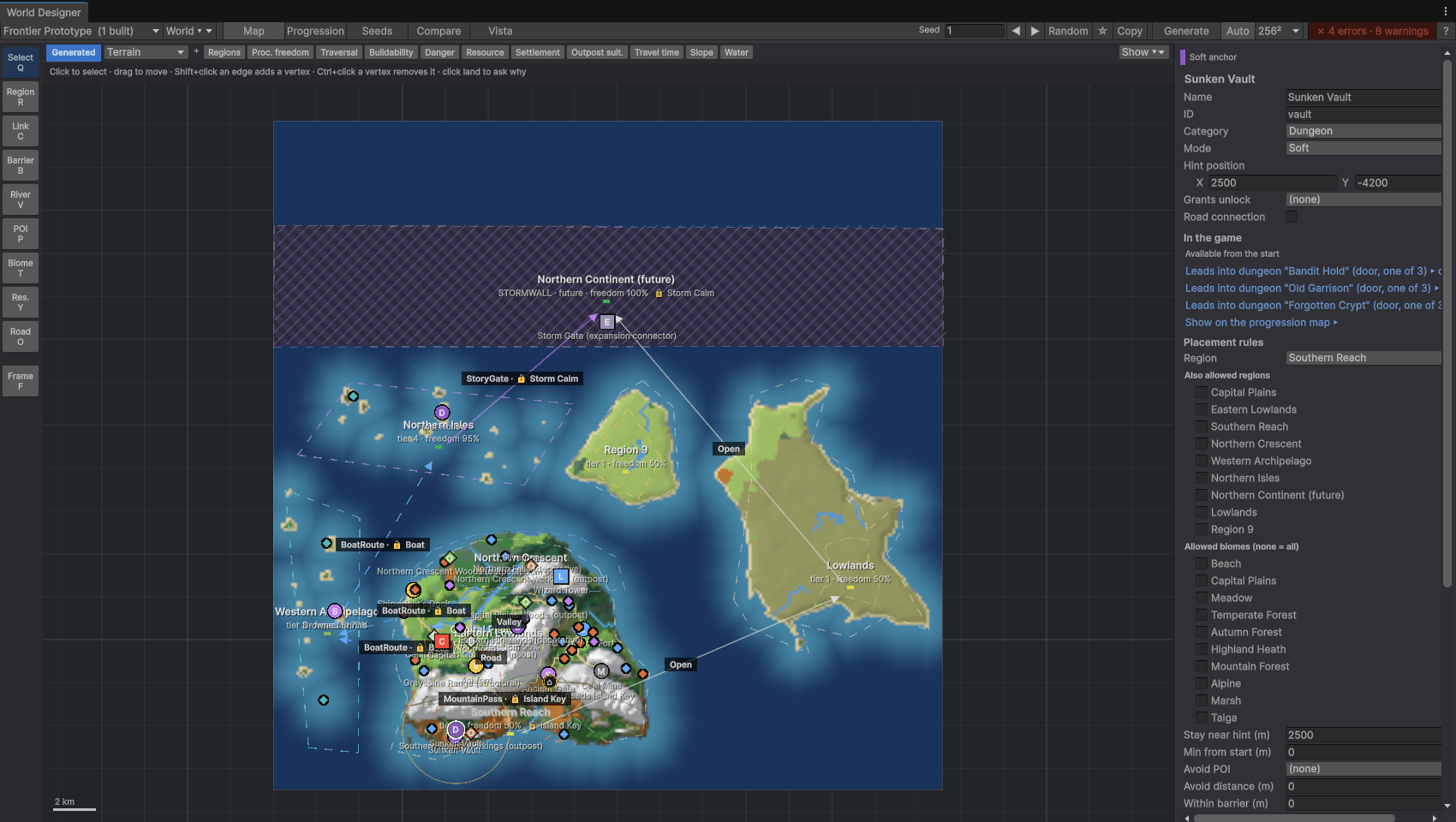The height and width of the screenshot is (822, 1456).
Task: Follow Show on the progression map link
Action: coord(1261,323)
